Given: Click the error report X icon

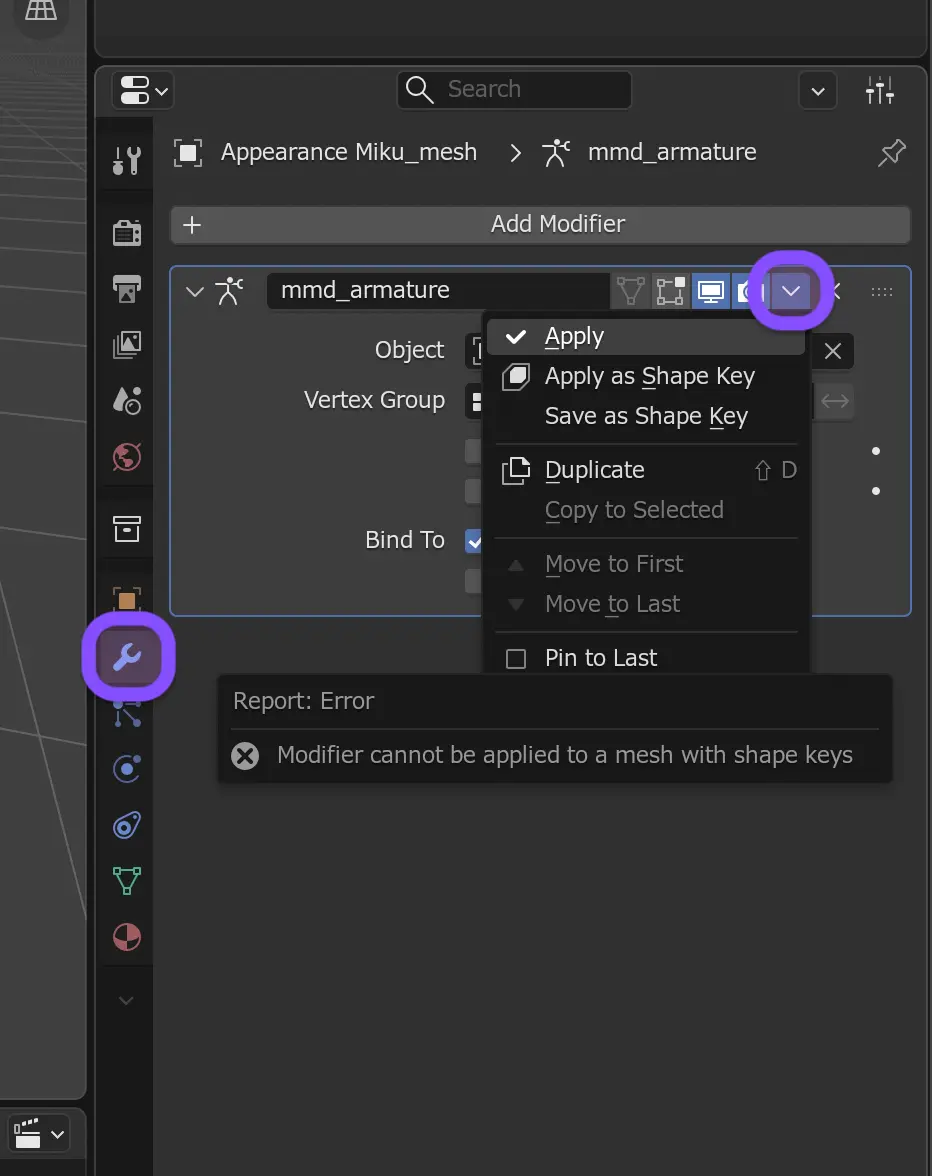Looking at the screenshot, I should click(x=245, y=755).
